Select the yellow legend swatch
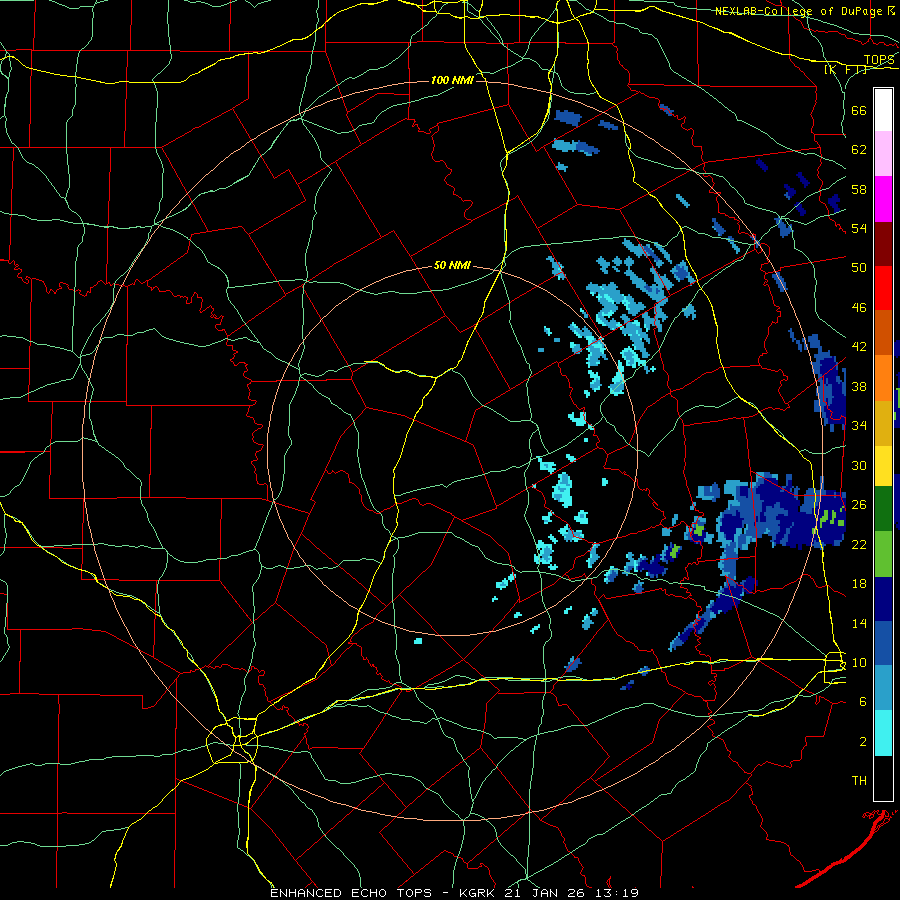This screenshot has height=900, width=900. coord(883,465)
